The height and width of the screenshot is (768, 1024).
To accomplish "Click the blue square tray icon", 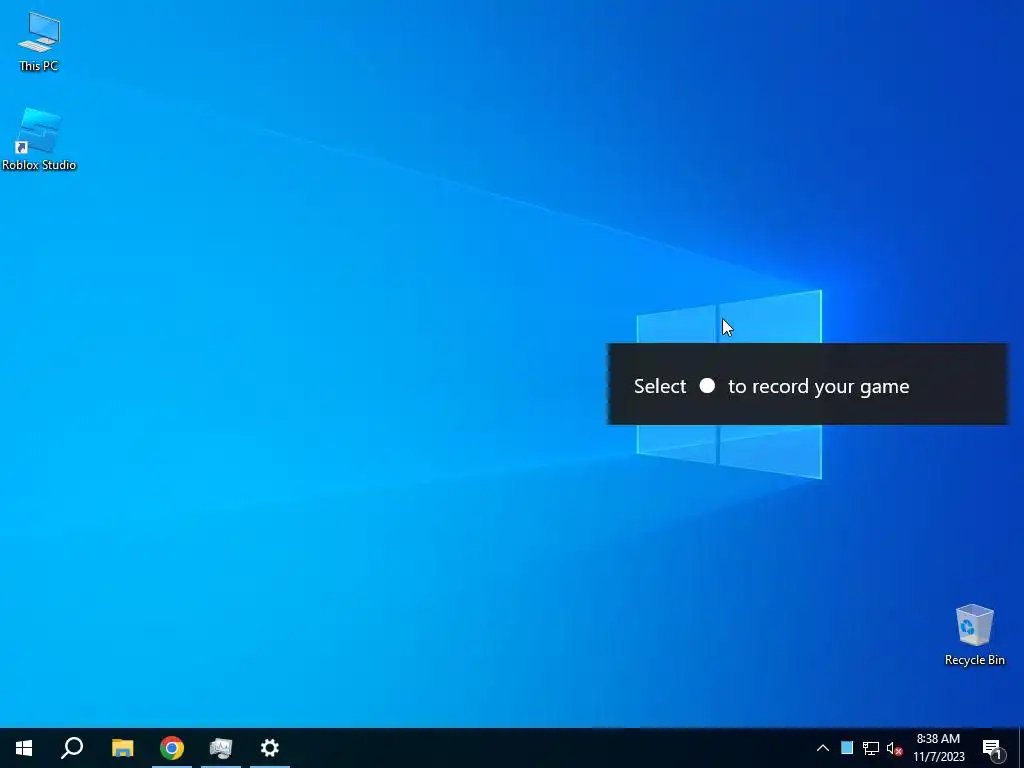I will click(x=847, y=748).
